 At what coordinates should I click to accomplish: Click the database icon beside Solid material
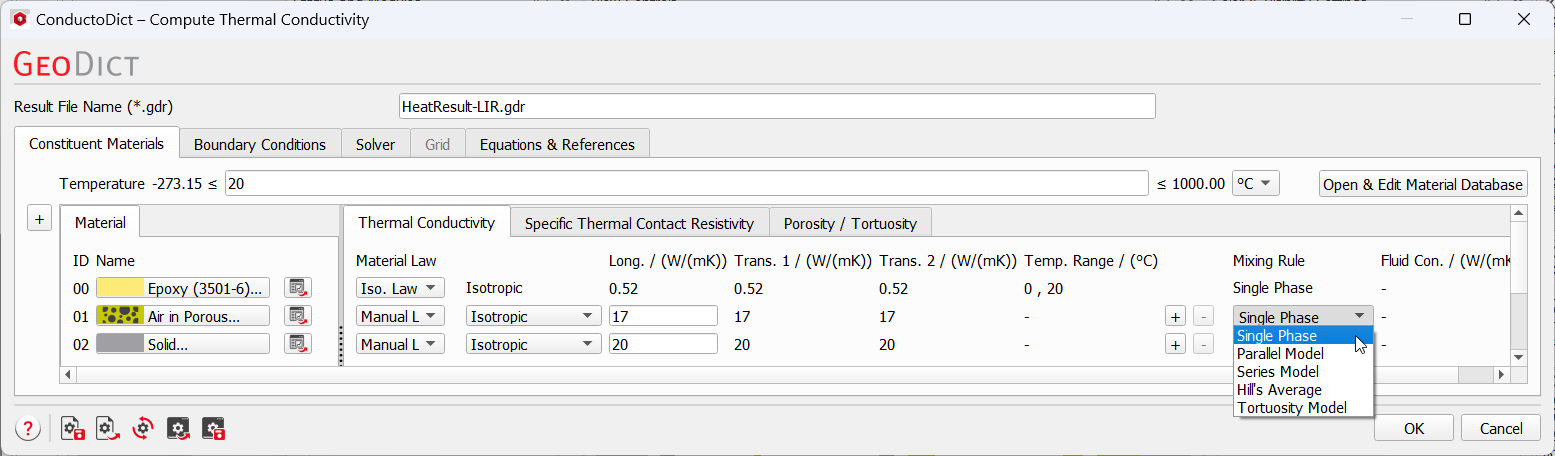click(x=297, y=344)
